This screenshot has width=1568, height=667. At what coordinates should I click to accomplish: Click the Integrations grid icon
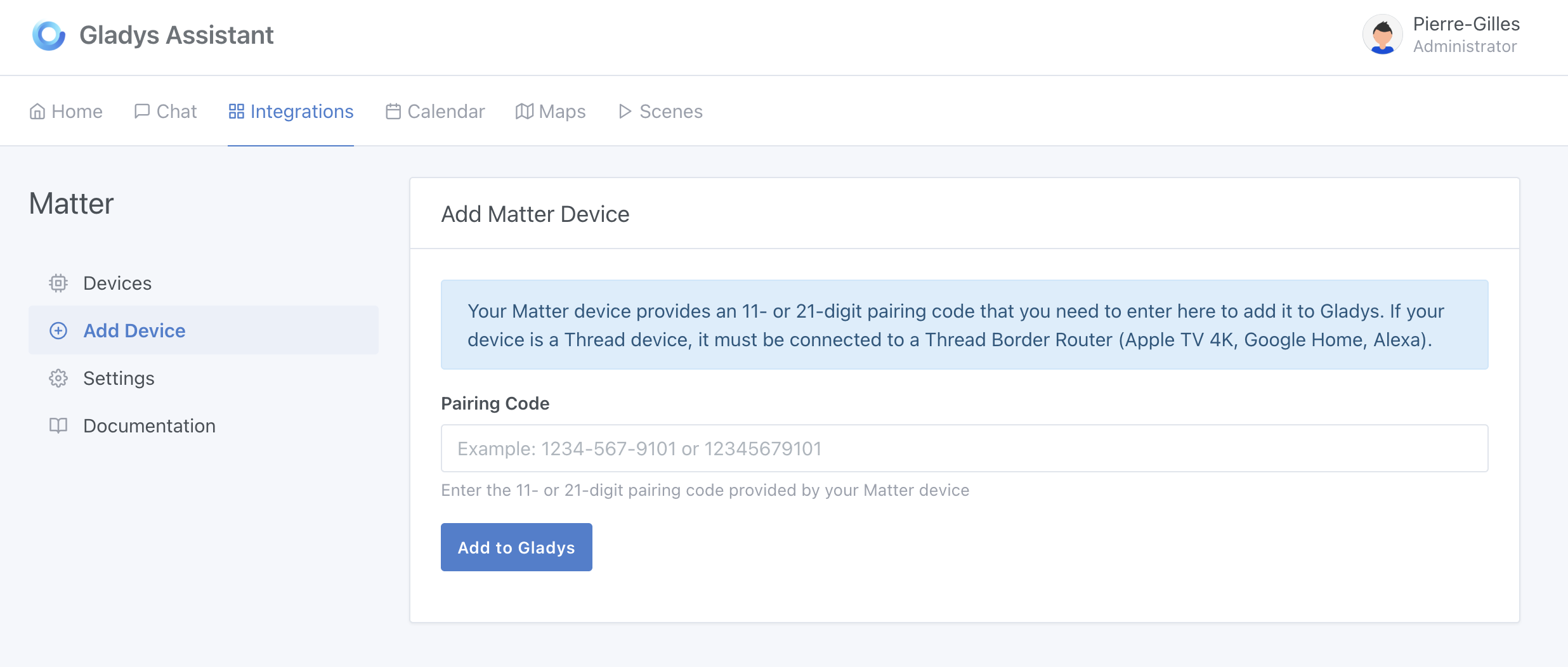pyautogui.click(x=237, y=110)
